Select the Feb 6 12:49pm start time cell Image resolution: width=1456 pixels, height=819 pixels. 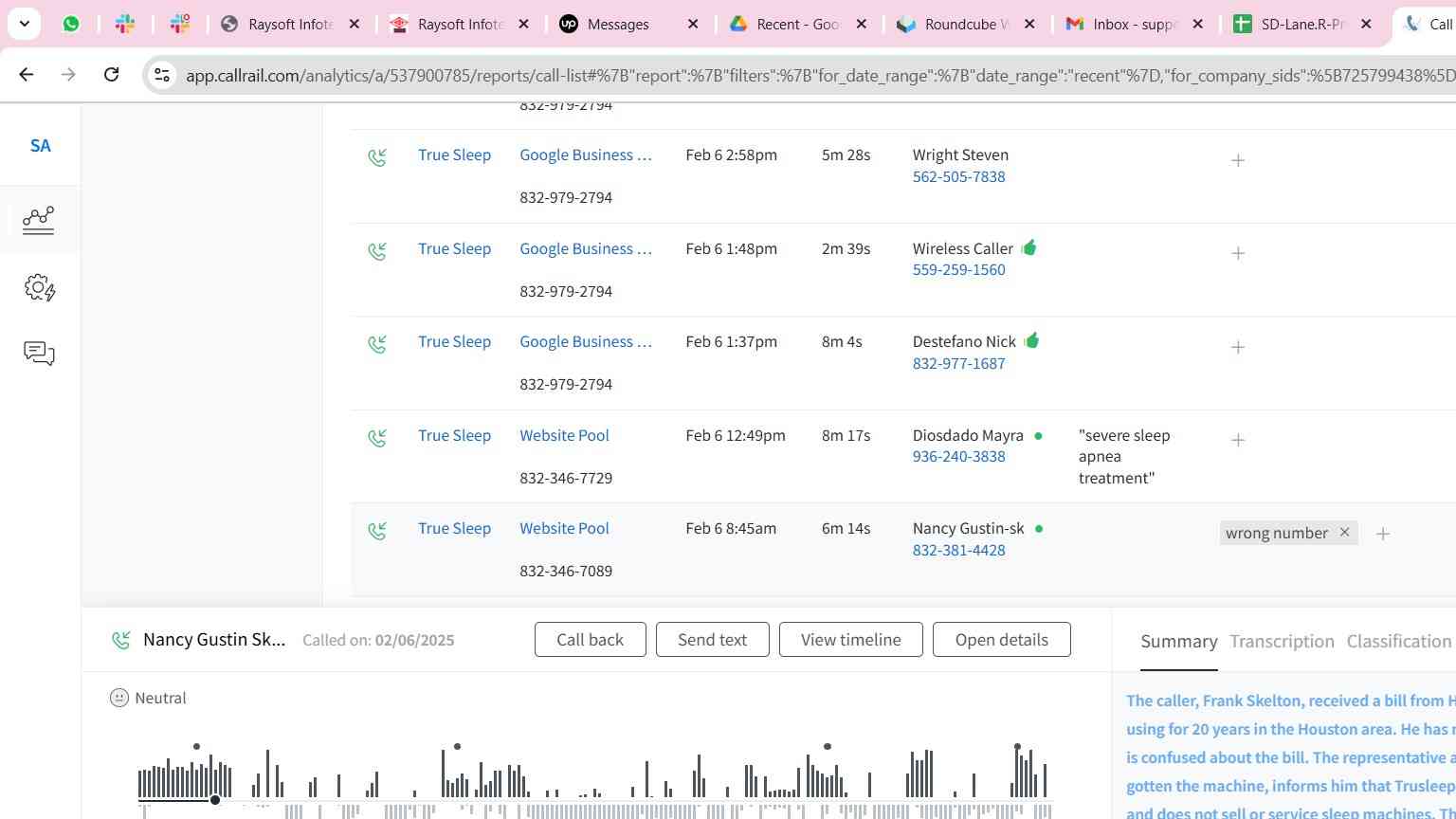[x=736, y=435]
